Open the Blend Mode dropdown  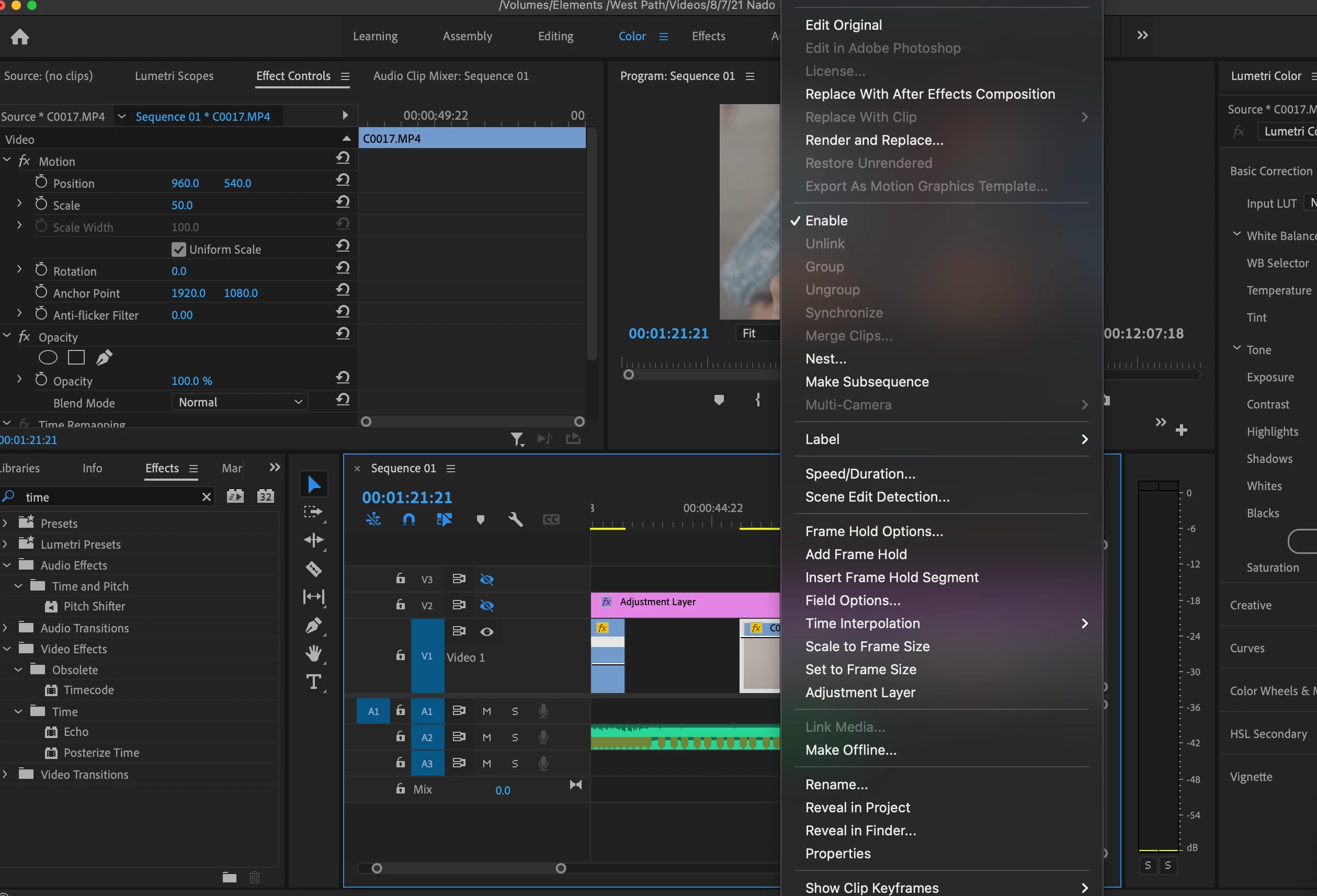(x=240, y=402)
